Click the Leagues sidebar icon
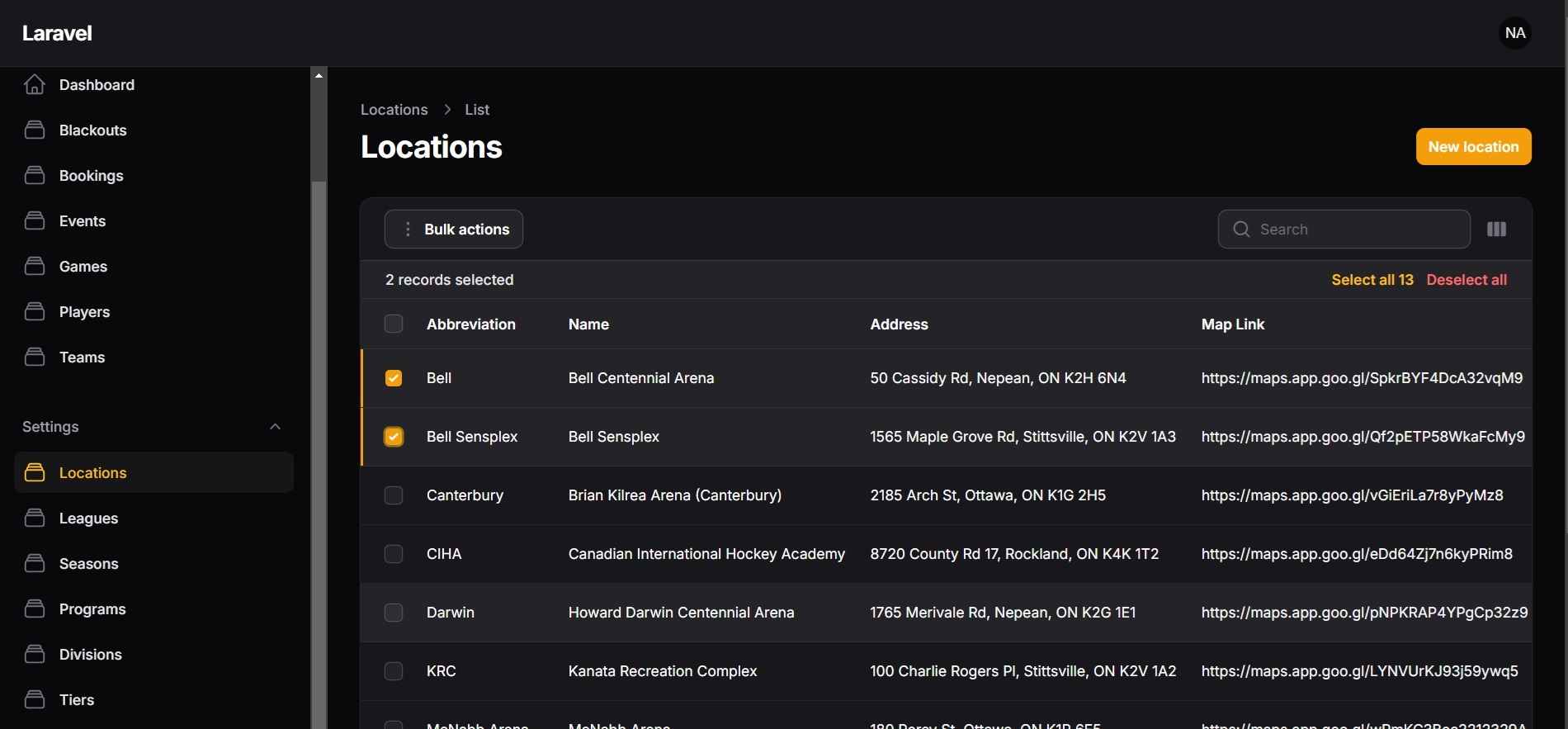Viewport: 1568px width, 729px height. pyautogui.click(x=35, y=518)
